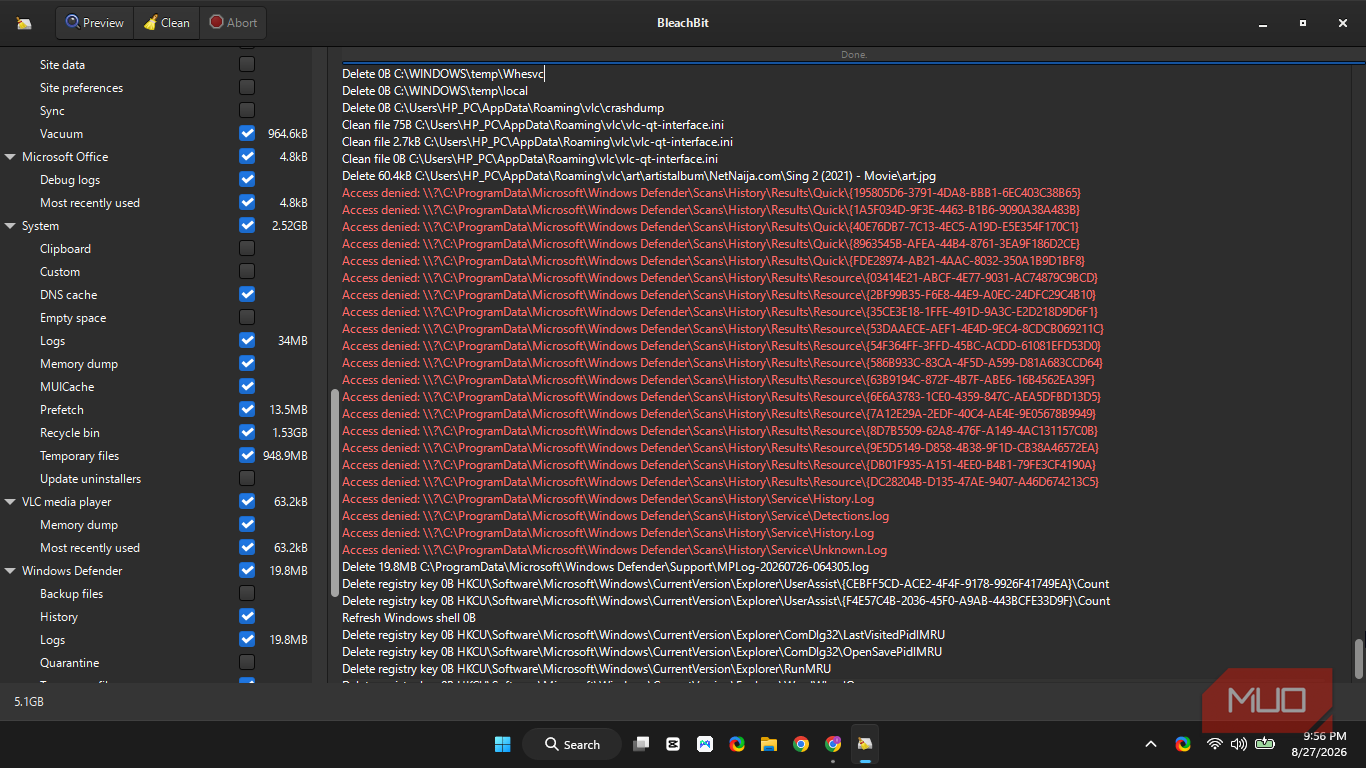Click the log pane vertical scrollbar
1366x768 pixels.
click(1358, 658)
